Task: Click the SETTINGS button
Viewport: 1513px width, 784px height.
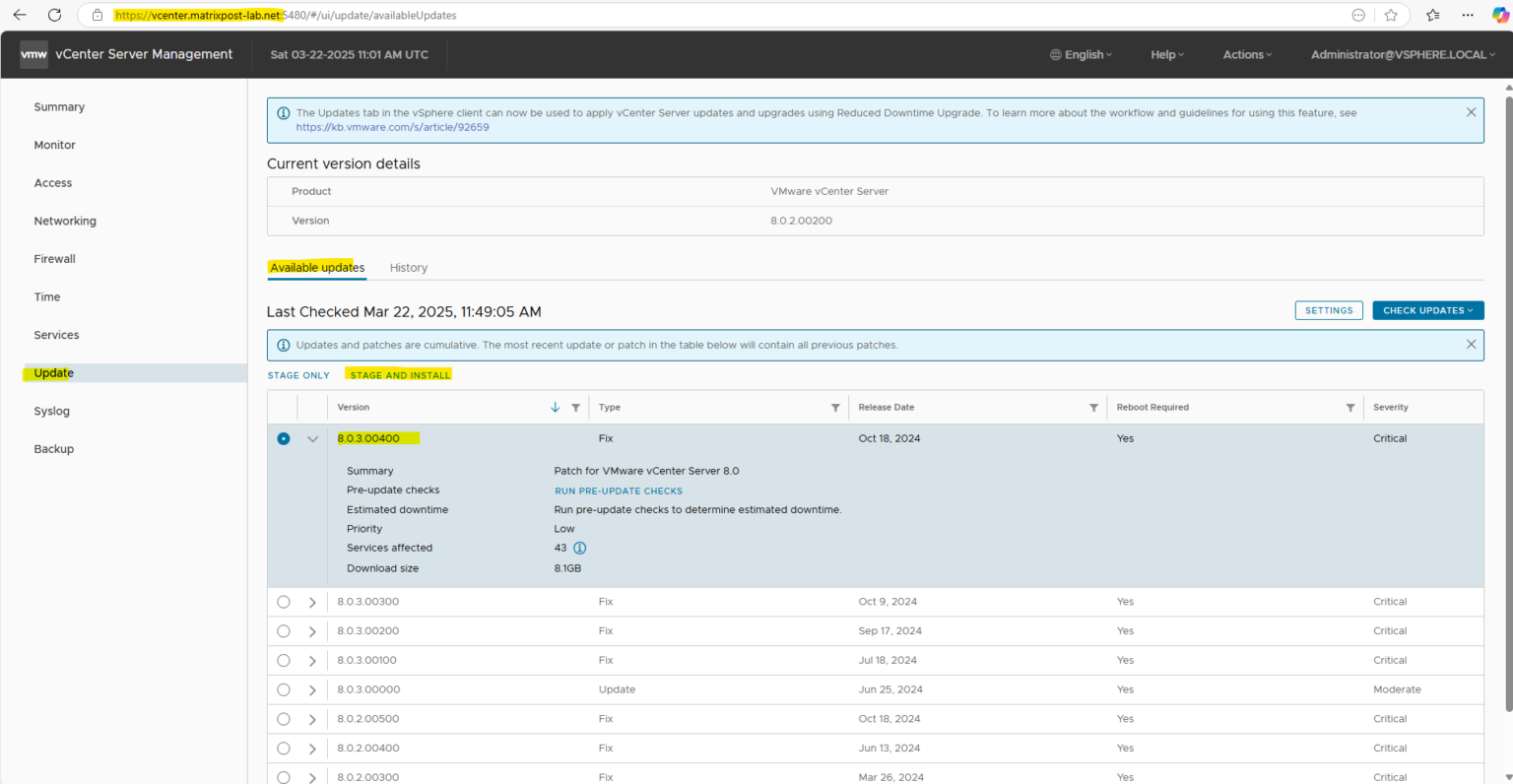Action: coord(1329,309)
